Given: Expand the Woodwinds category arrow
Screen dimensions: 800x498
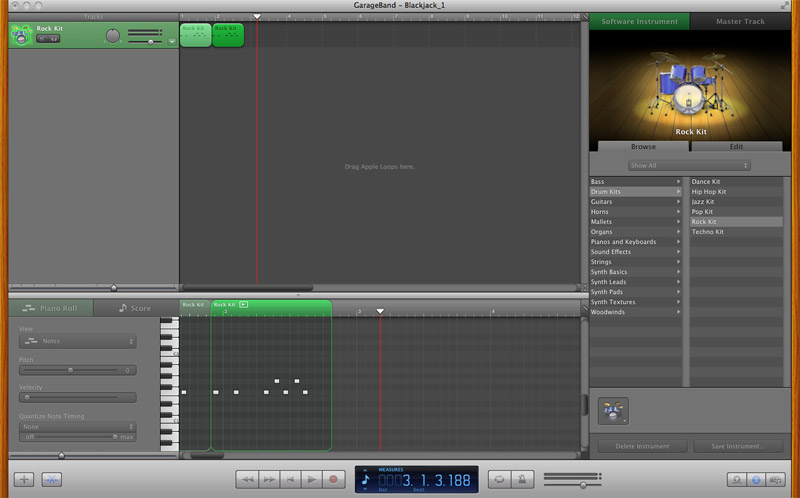Looking at the screenshot, I should [679, 312].
